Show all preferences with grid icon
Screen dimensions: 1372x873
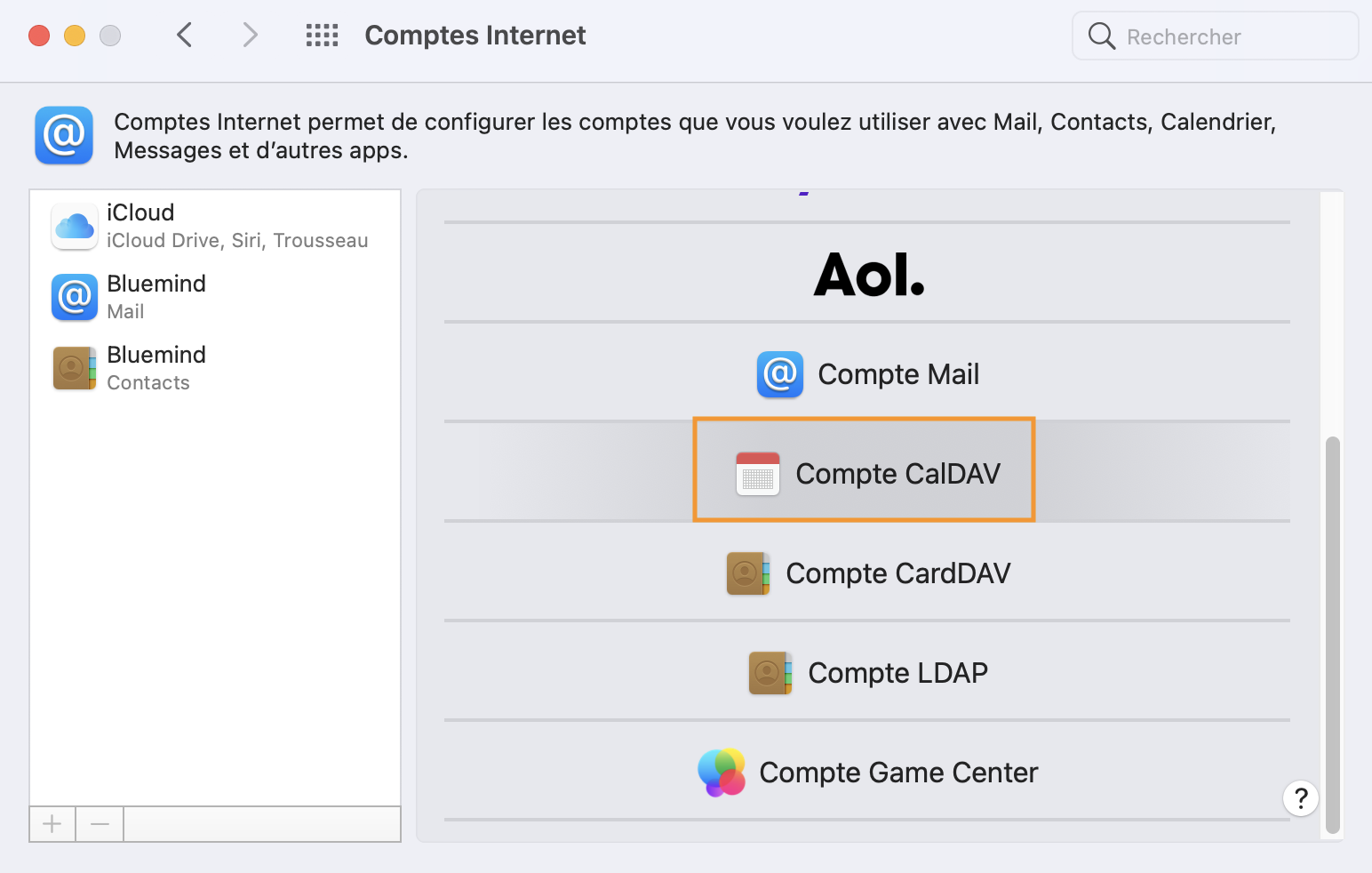[x=322, y=36]
